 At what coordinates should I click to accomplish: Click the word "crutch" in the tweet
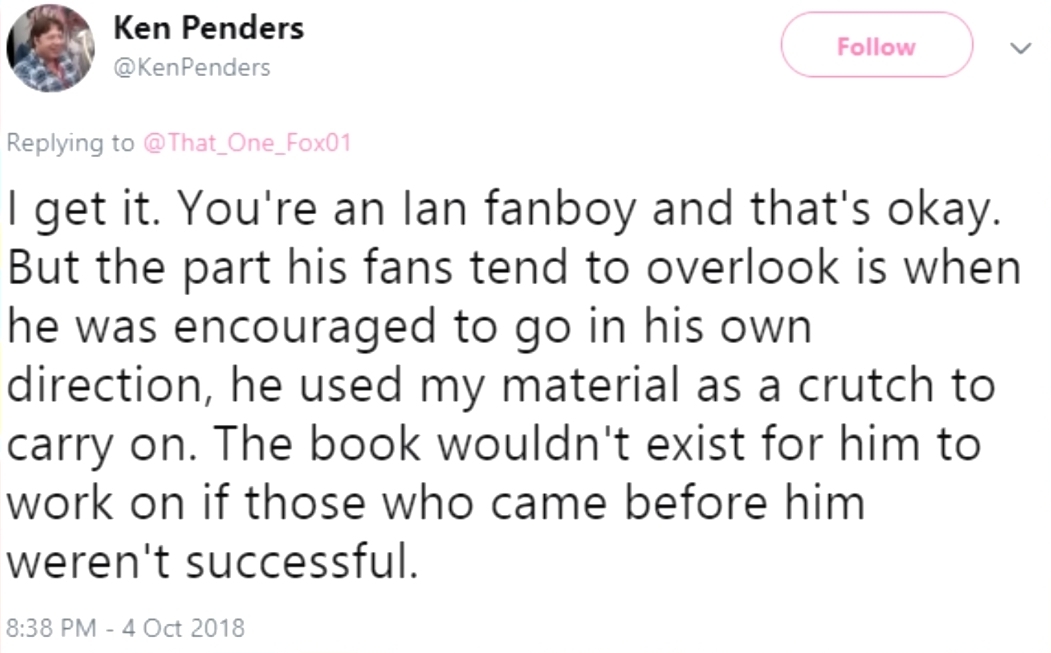click(x=851, y=382)
